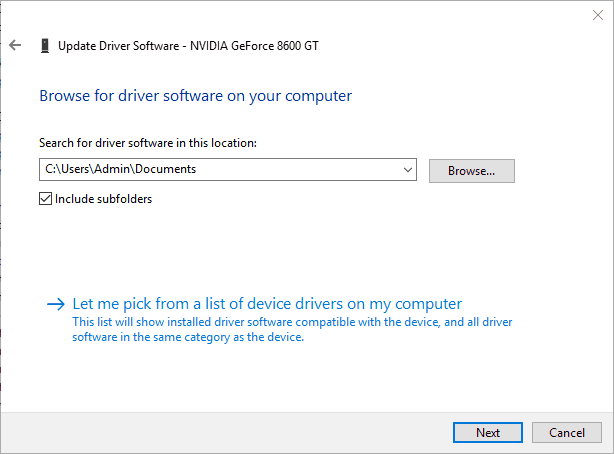The image size is (614, 454).
Task: Go back using the back arrow
Action: [x=15, y=45]
